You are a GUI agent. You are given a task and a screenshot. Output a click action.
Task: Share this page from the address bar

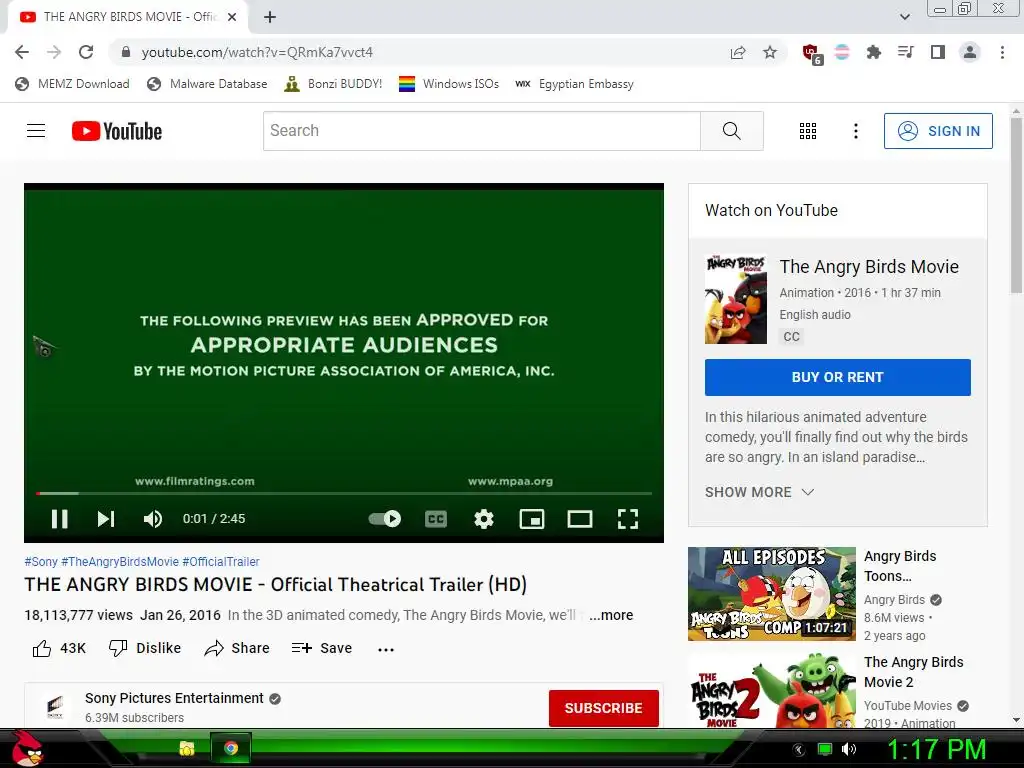738,52
